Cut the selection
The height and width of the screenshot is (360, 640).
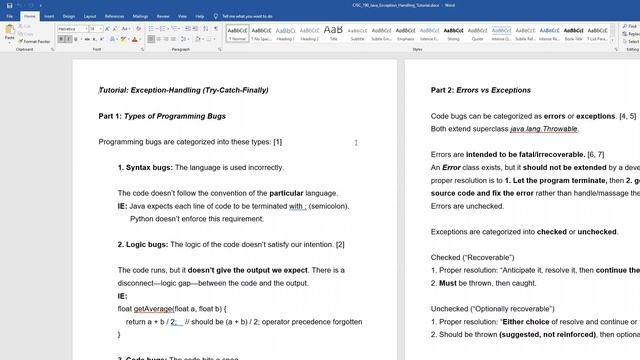click(25, 26)
